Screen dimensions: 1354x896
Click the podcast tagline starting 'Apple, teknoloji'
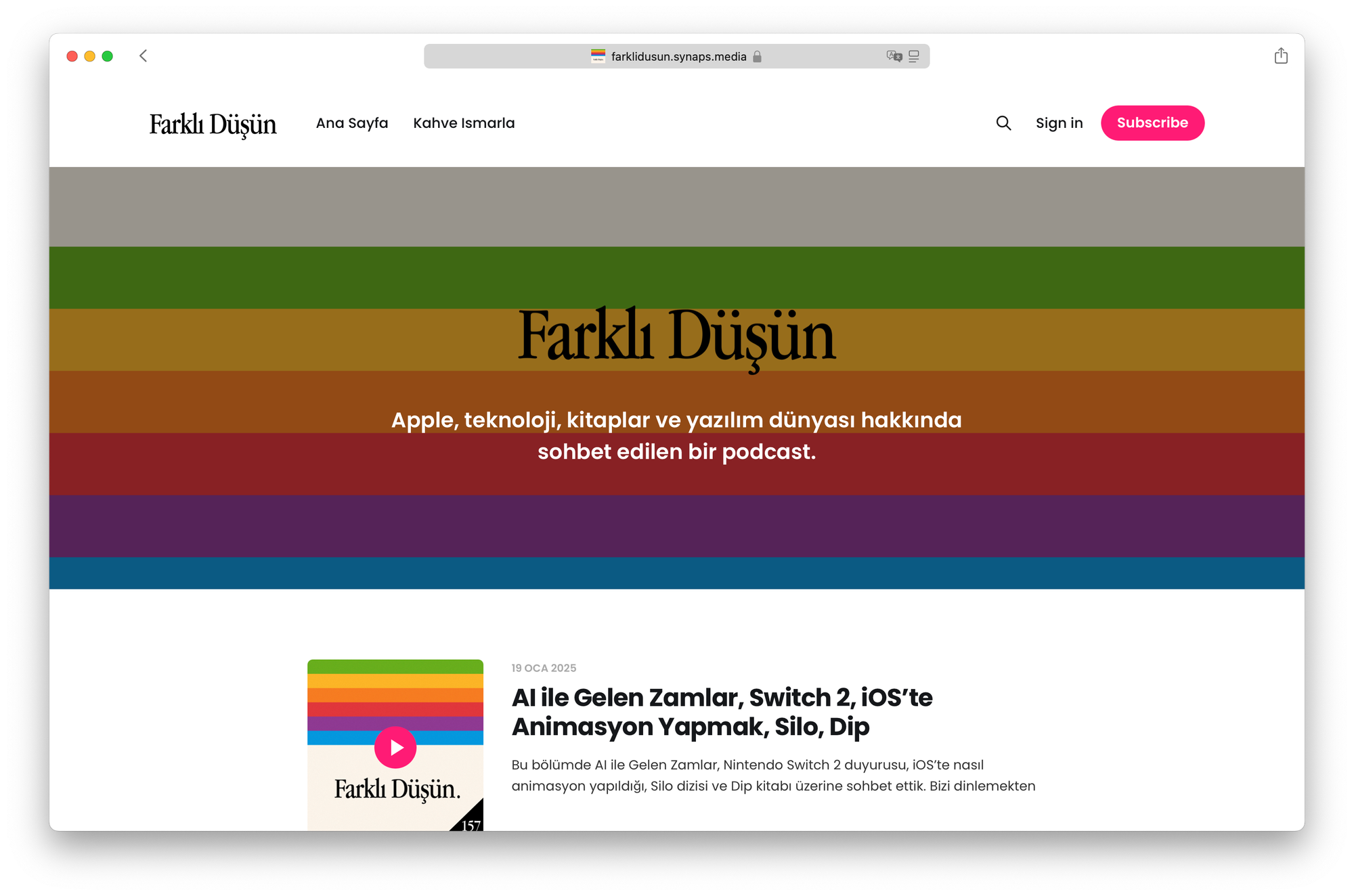(676, 436)
